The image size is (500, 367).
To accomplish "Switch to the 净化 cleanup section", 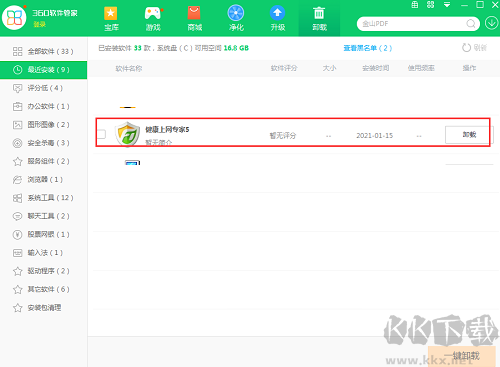I will click(236, 19).
